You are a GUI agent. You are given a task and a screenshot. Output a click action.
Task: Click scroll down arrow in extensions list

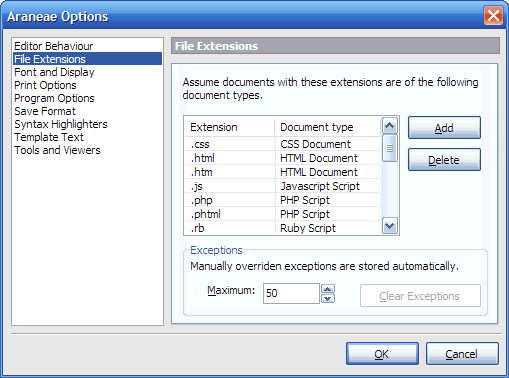pos(390,226)
